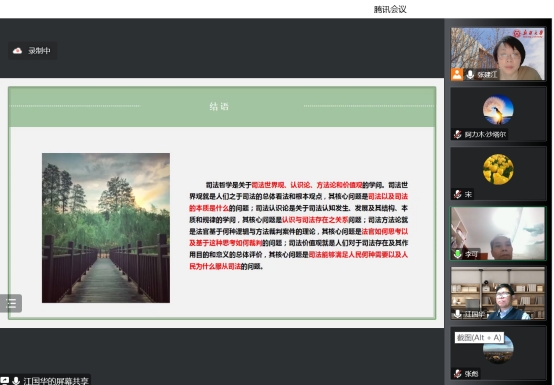Click the muted mic icon beside 阿力木·沙塔尔
This screenshot has height=385, width=554.
pyautogui.click(x=458, y=134)
